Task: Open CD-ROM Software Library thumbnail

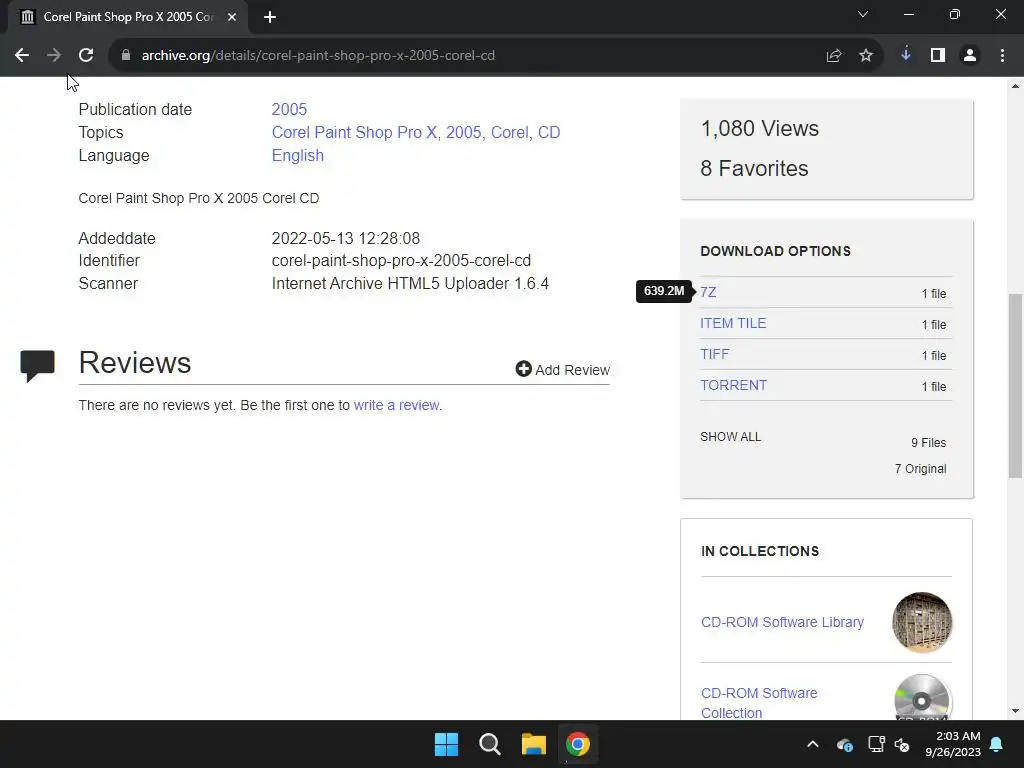Action: tap(921, 622)
